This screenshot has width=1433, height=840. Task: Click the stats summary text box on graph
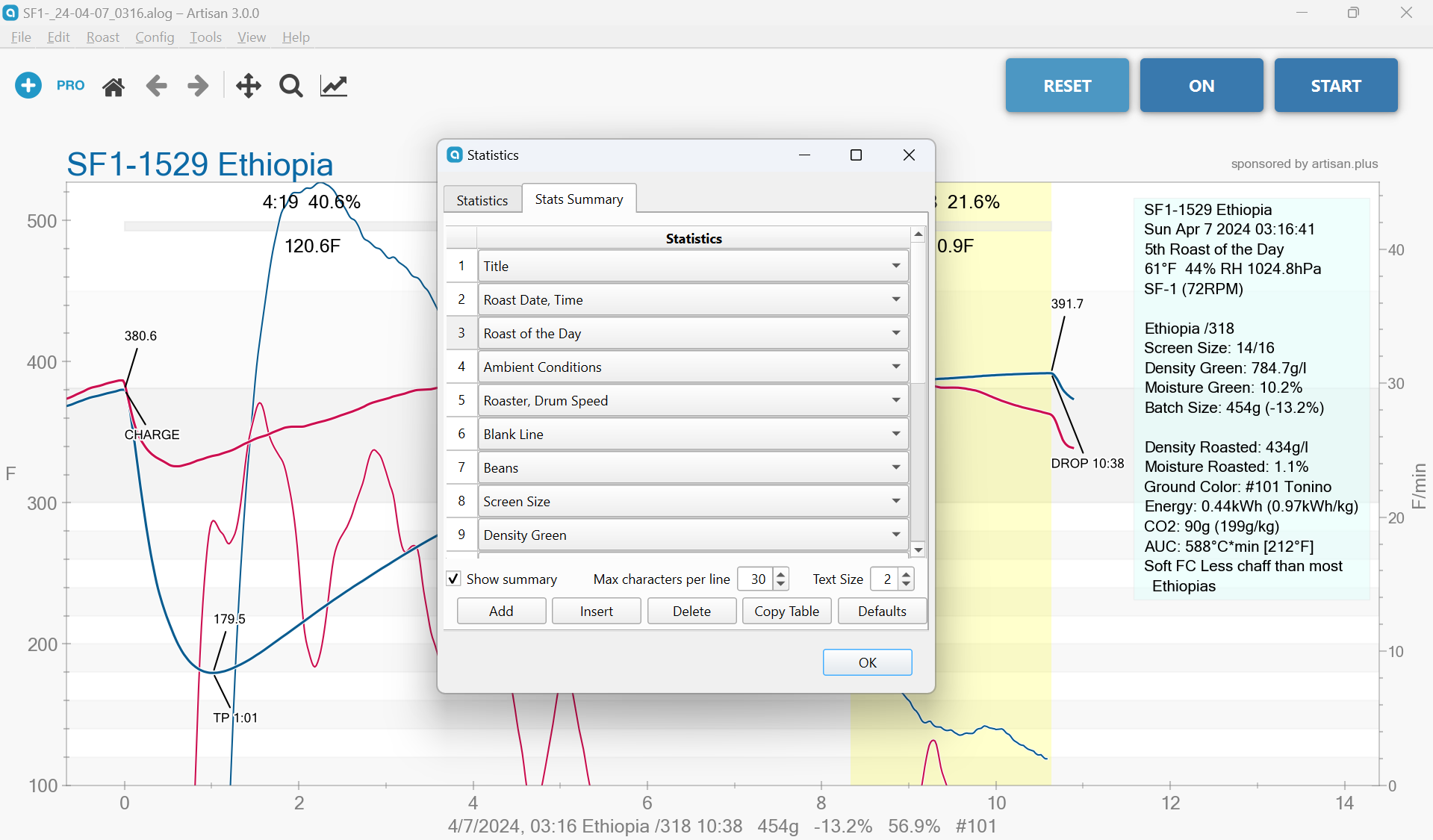[1252, 398]
